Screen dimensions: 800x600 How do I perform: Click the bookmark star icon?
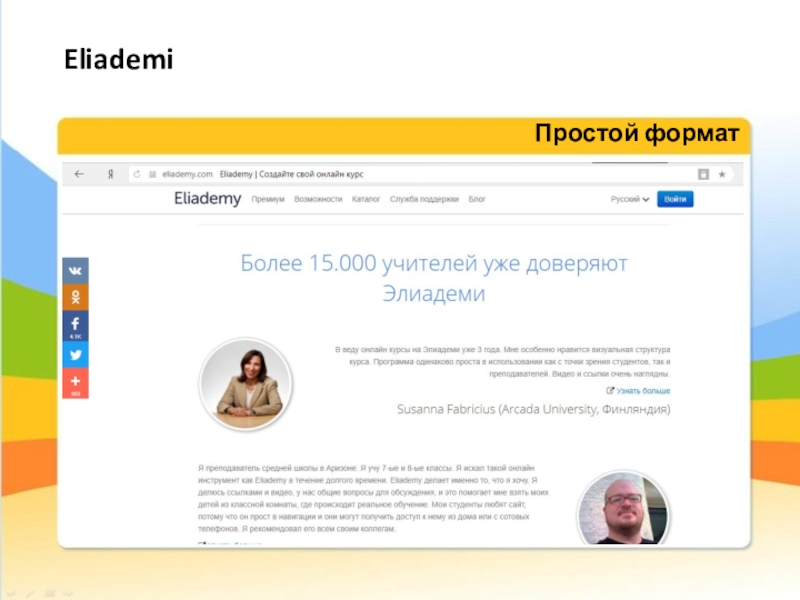[x=722, y=174]
